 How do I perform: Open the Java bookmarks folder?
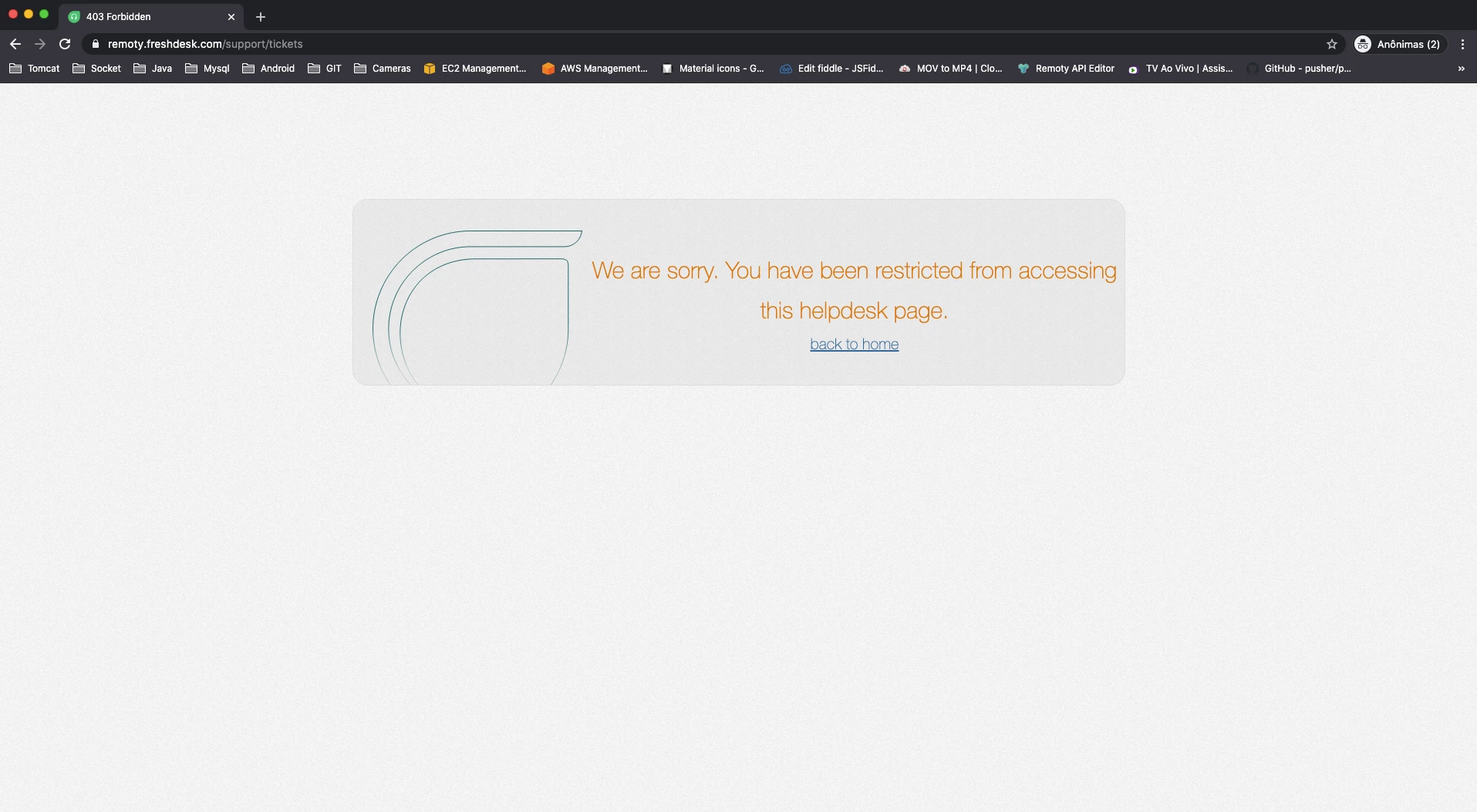(153, 69)
